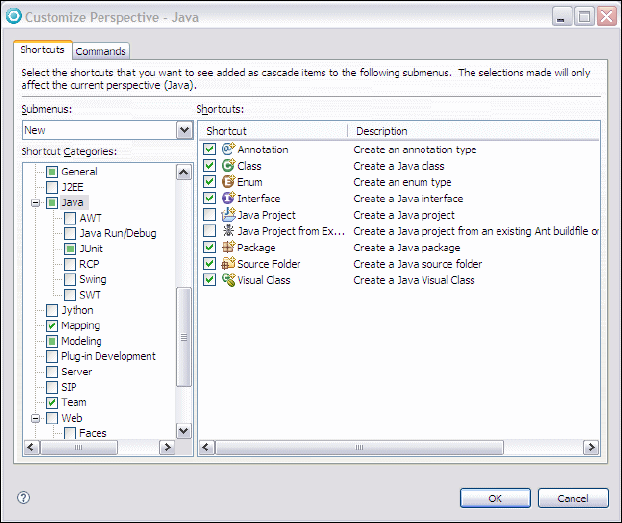This screenshot has width=622, height=523.
Task: Click shortcuts table scroll right arrow
Action: [591, 447]
